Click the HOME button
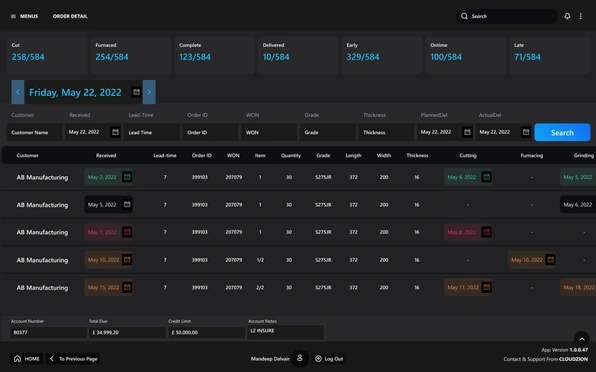596x372 pixels. (x=27, y=359)
